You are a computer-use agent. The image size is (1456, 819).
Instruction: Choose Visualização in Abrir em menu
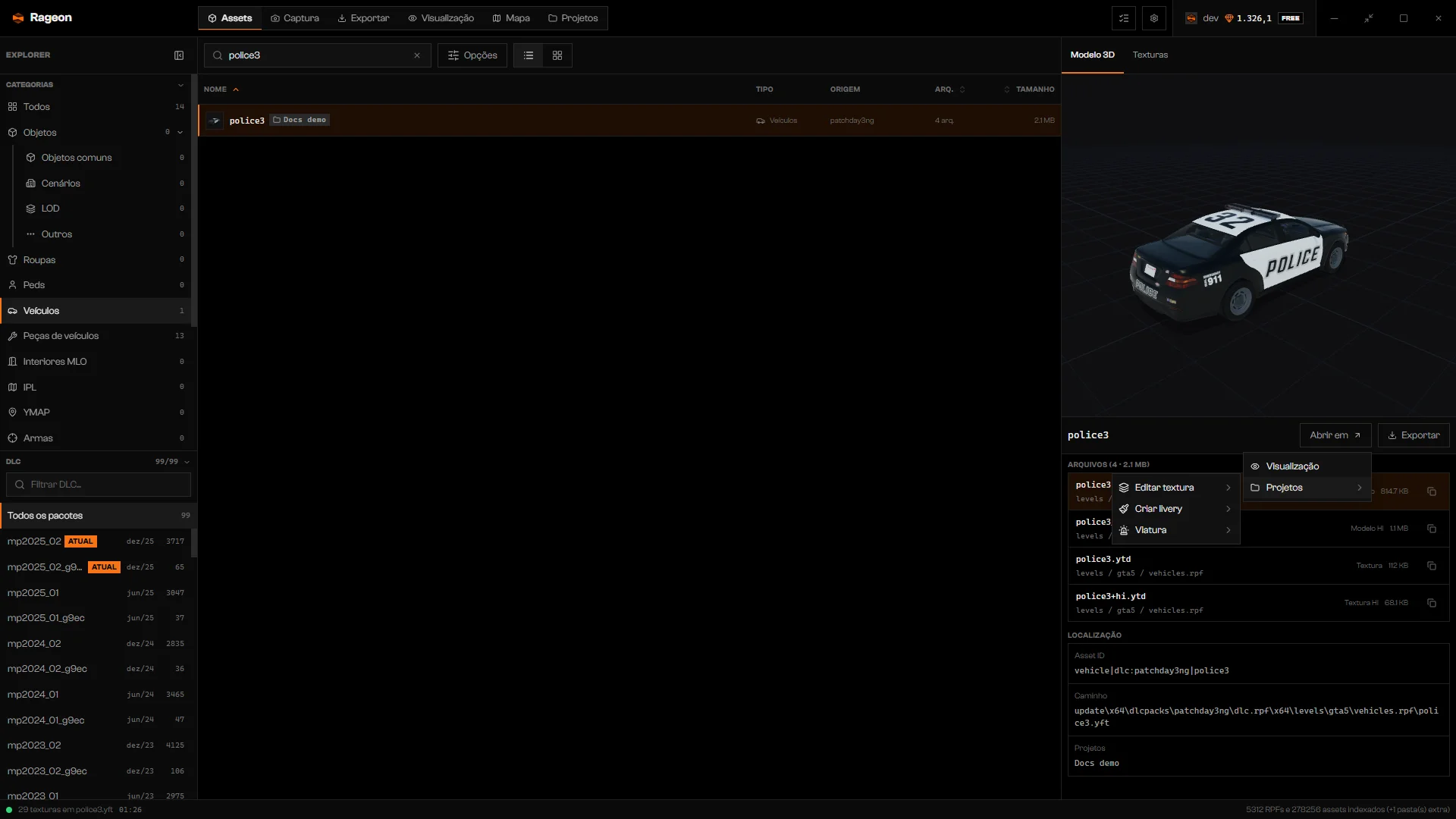click(1307, 466)
